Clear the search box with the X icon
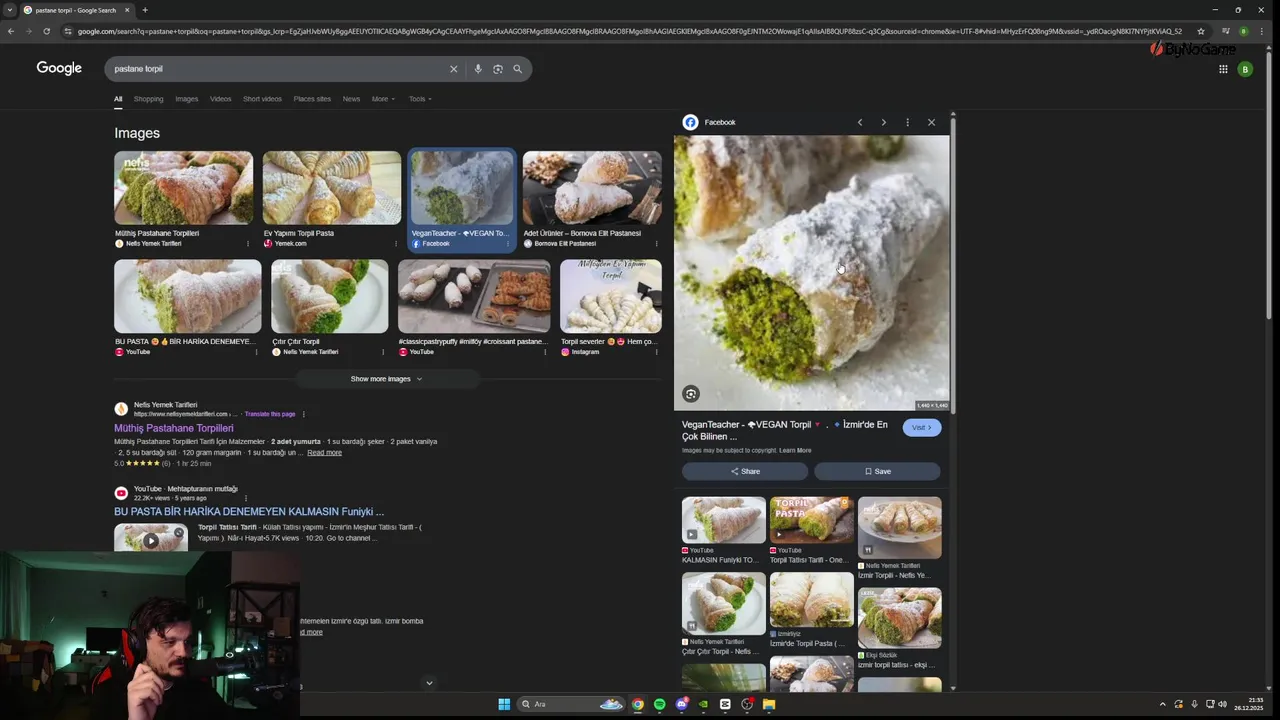 click(x=453, y=69)
